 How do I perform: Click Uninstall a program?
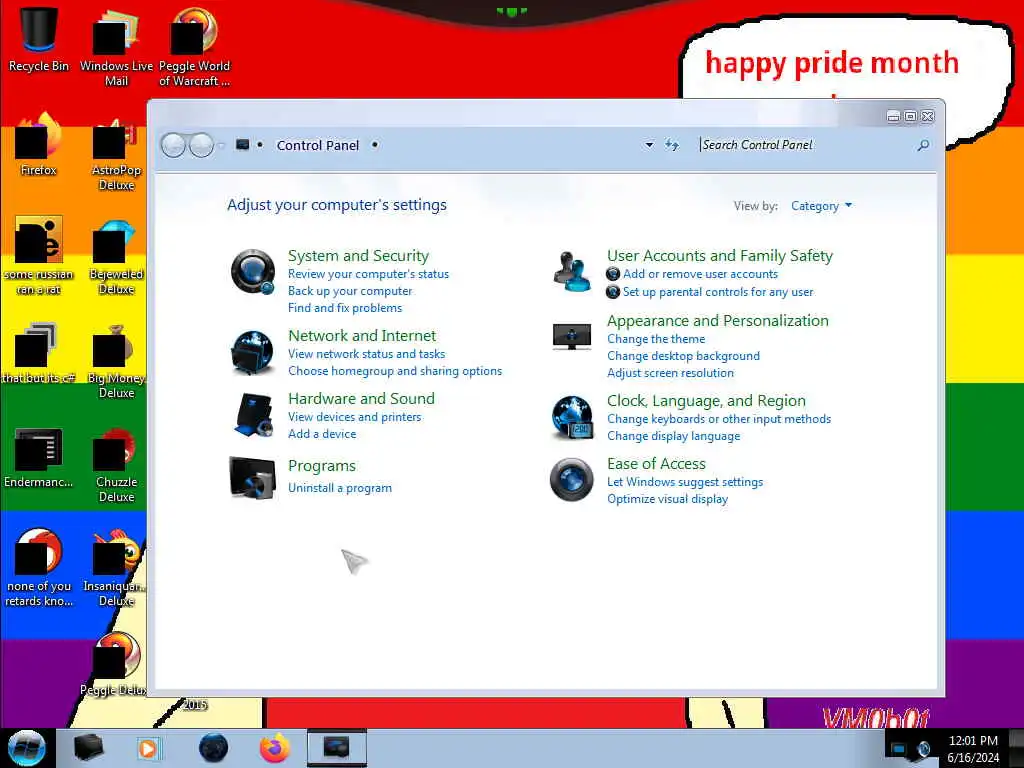(340, 488)
